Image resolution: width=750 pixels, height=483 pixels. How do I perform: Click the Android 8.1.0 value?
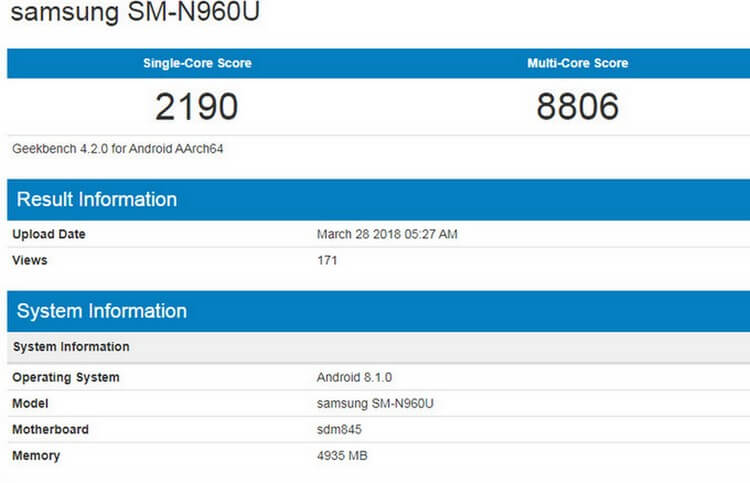coord(357,377)
